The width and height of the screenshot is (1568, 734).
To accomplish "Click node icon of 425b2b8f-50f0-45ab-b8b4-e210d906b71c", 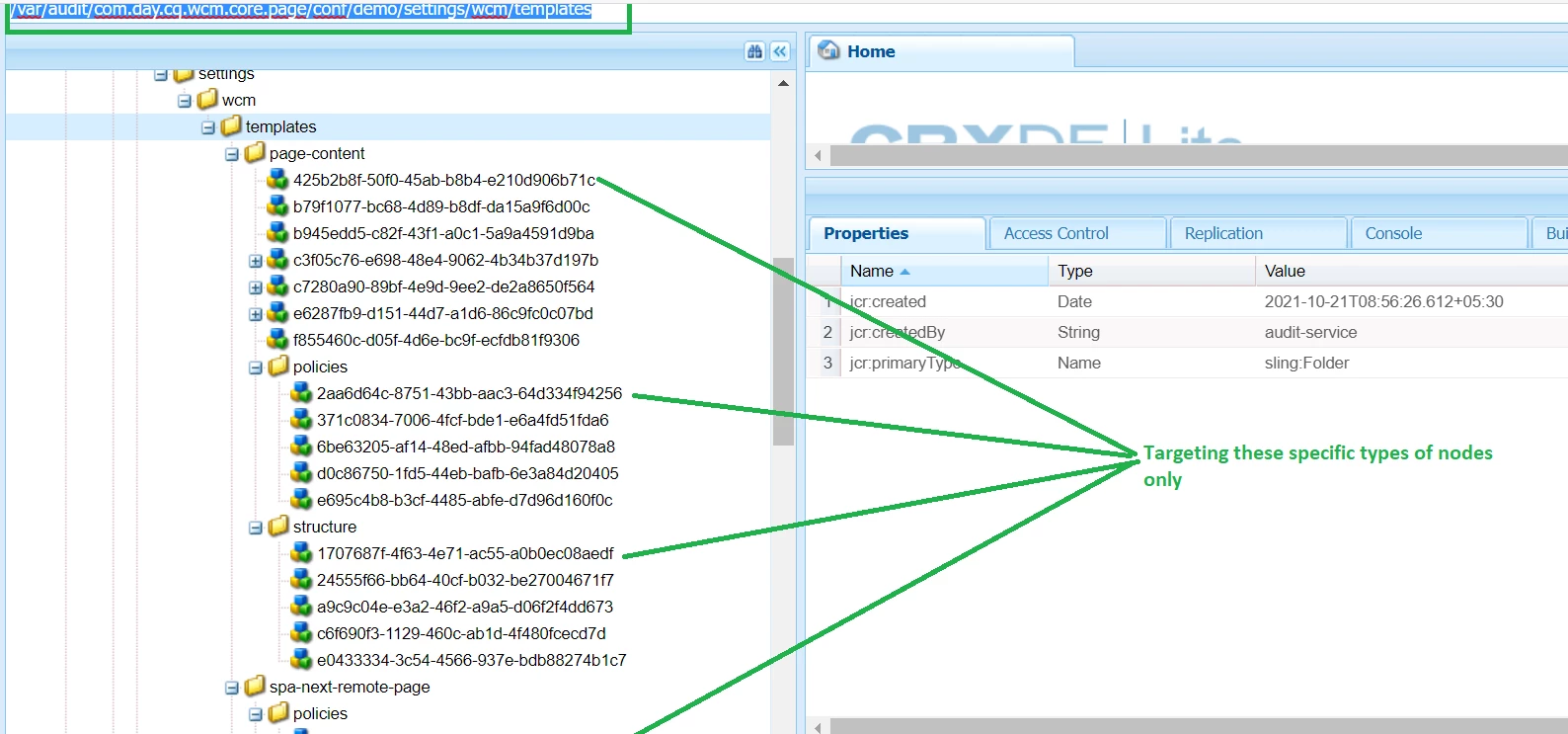I will click(x=278, y=179).
